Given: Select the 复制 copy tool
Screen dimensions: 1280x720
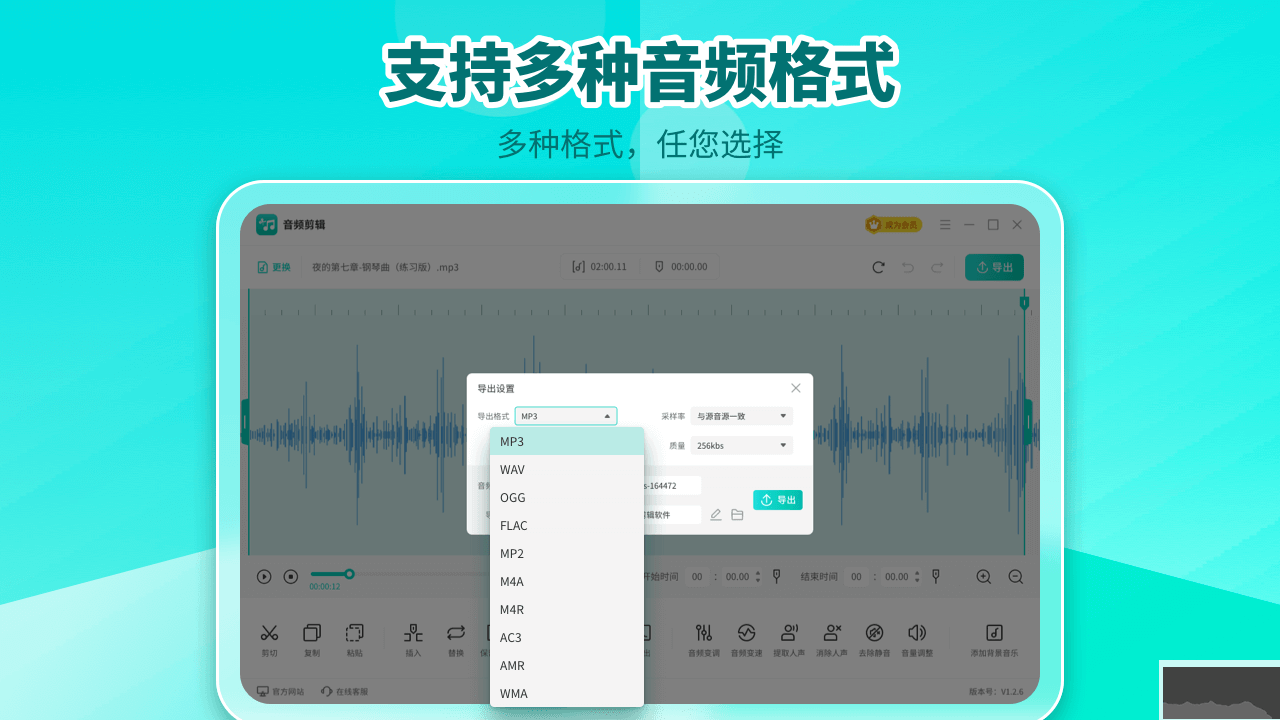Looking at the screenshot, I should [x=312, y=640].
